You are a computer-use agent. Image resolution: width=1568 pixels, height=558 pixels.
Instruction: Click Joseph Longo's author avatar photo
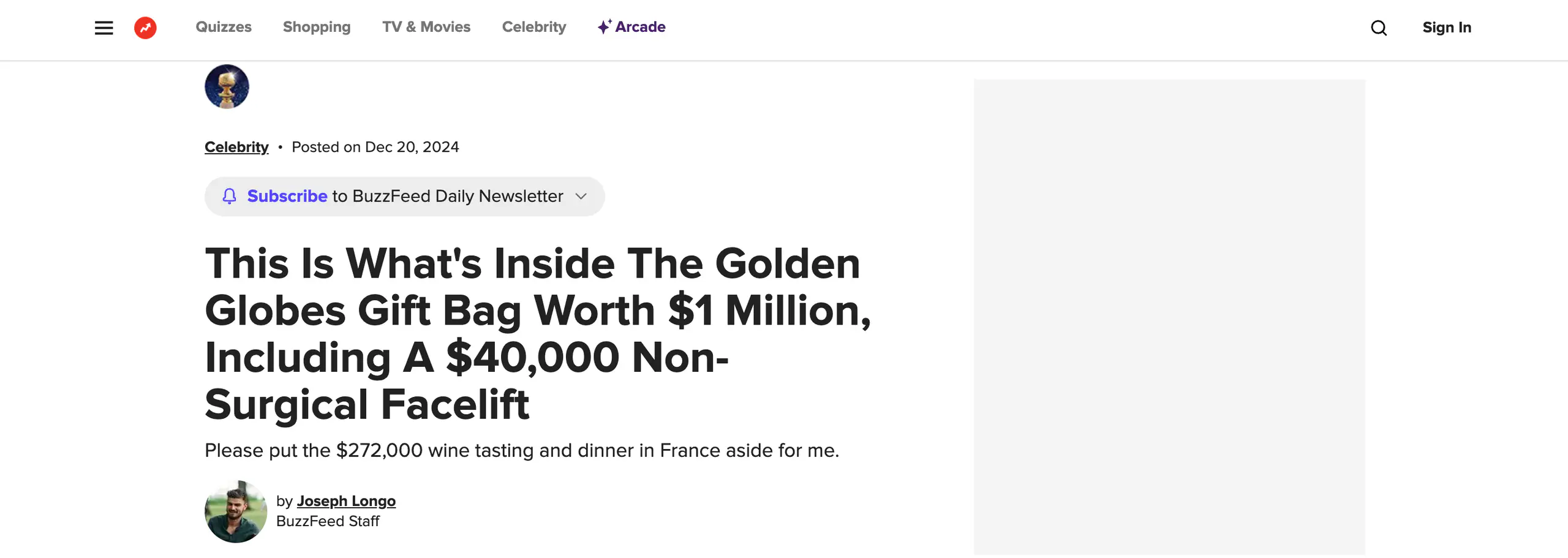click(x=236, y=511)
